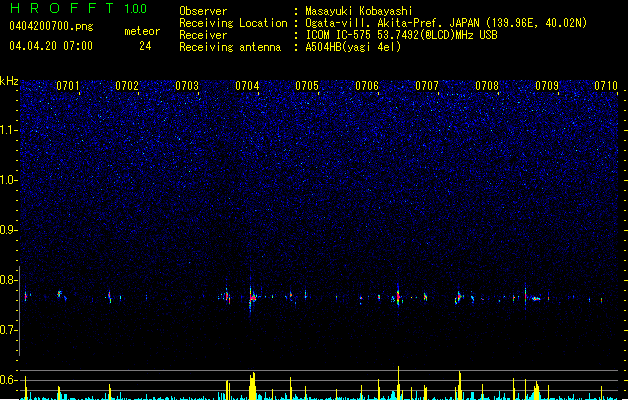Viewport: 629px width, 400px height.
Task: Click the meteor echo between 0706 and 0707
Action: pos(398,297)
